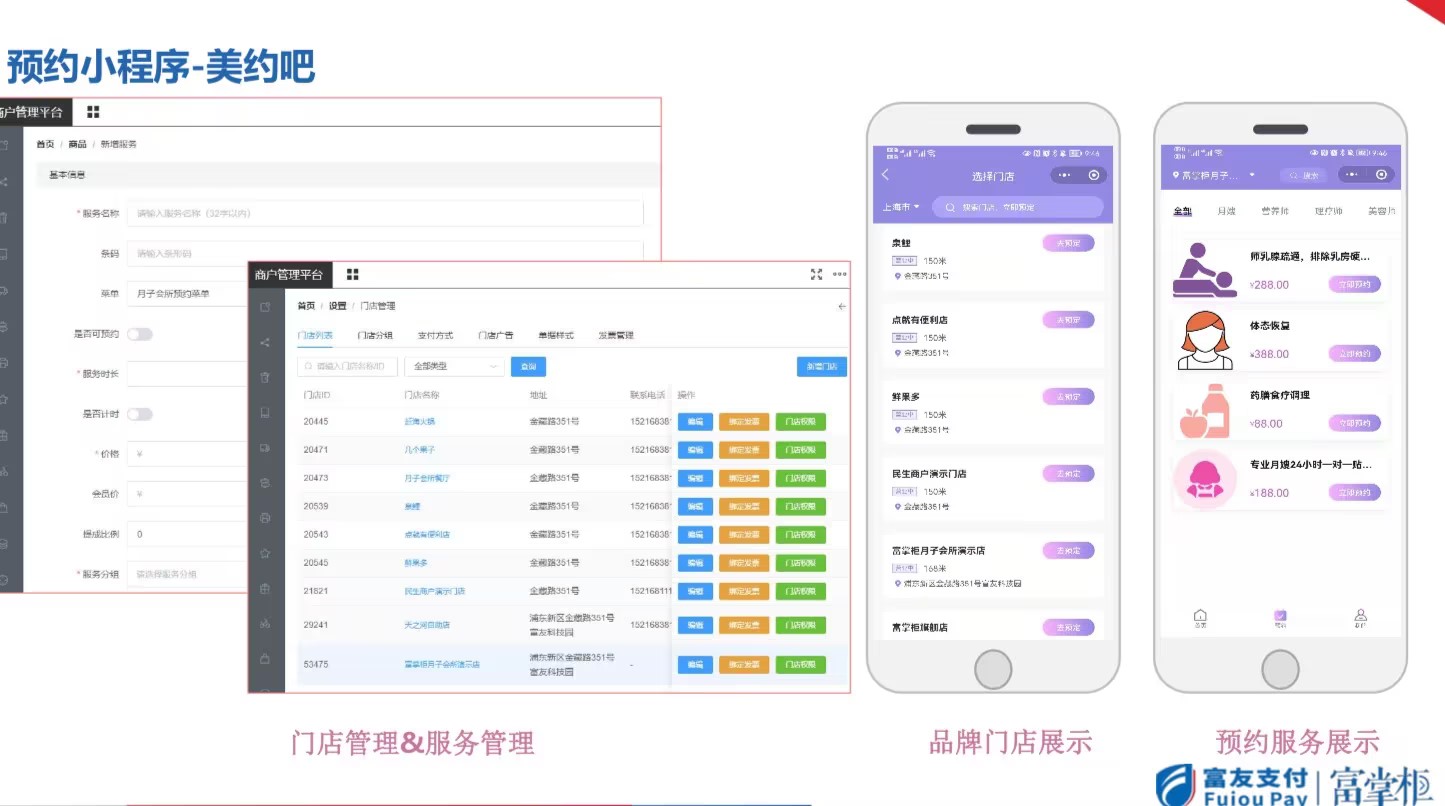1445x806 pixels.
Task: Switch to 门店分组 tab
Action: [x=375, y=335]
